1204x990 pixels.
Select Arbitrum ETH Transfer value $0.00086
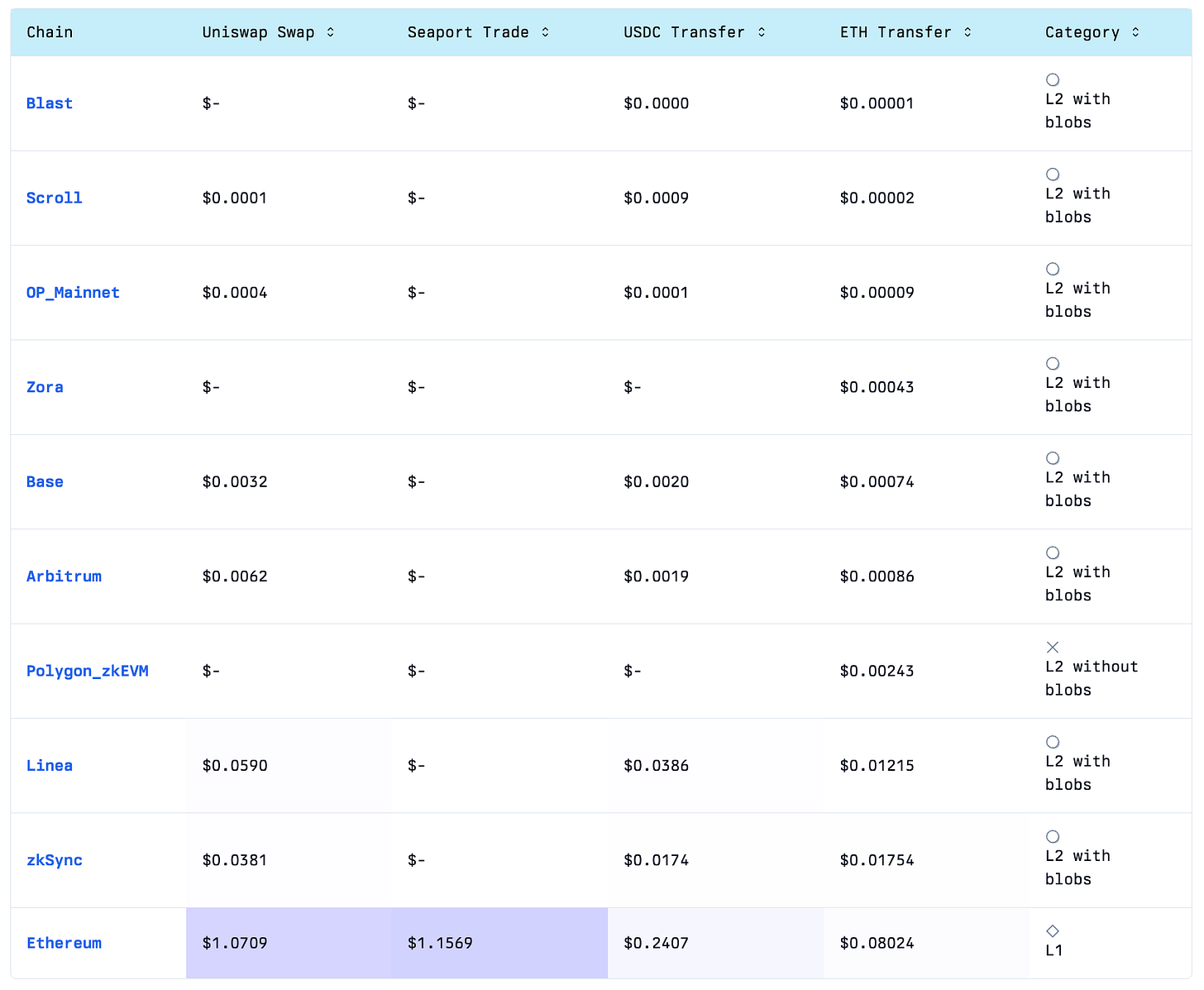(877, 576)
